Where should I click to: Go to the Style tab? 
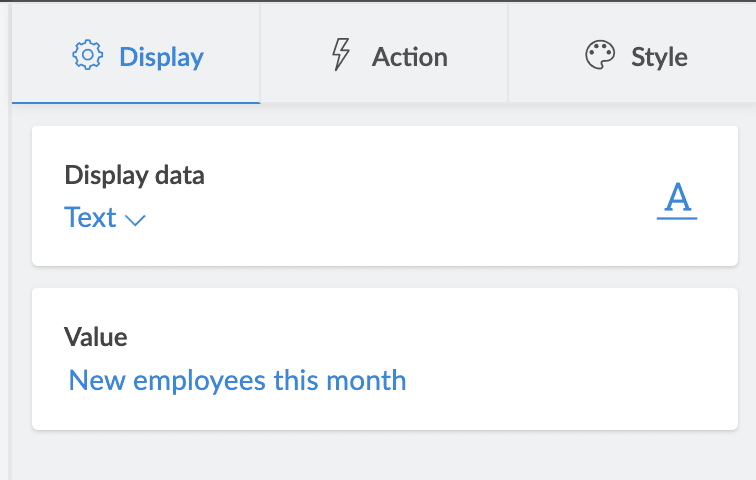tap(634, 55)
